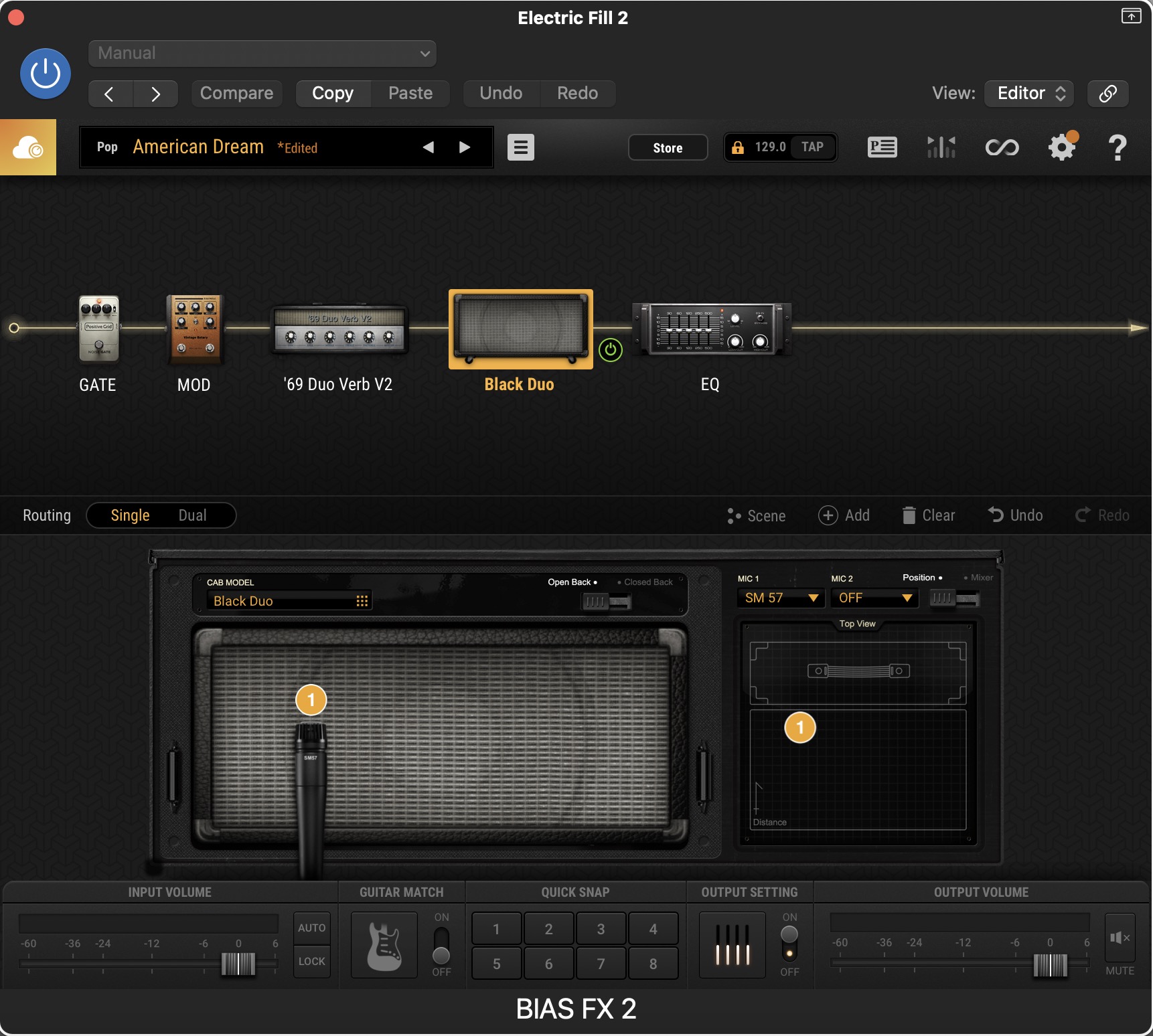Click the Paste button
Screen dimensions: 1153x1036
tap(410, 94)
